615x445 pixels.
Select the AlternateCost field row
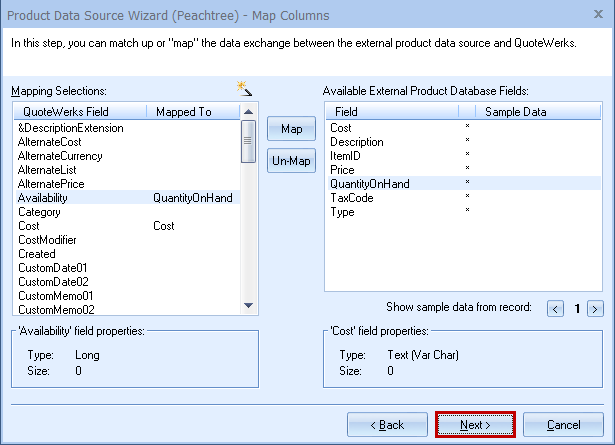pos(127,142)
